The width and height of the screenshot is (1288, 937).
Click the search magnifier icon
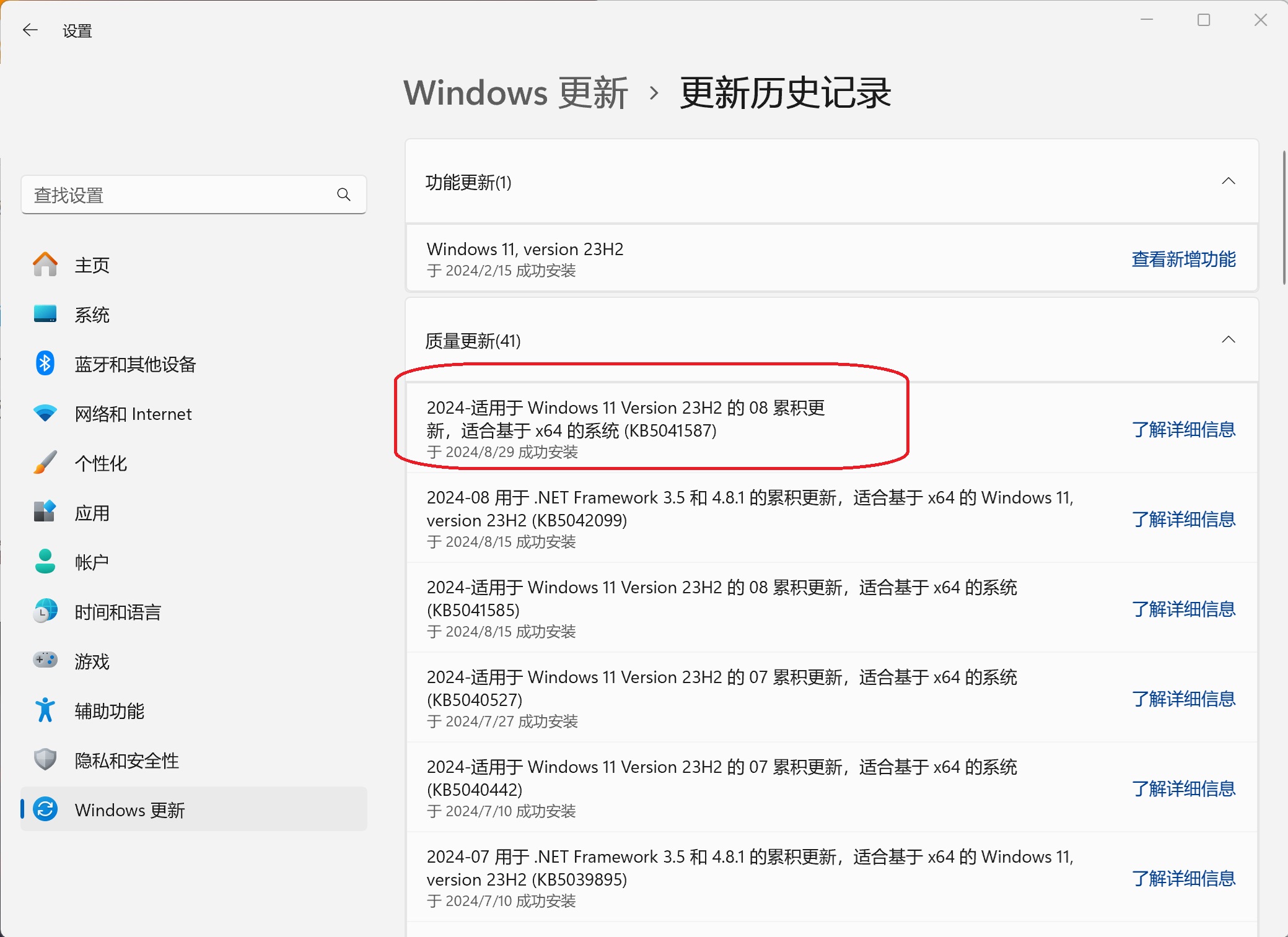click(x=344, y=195)
